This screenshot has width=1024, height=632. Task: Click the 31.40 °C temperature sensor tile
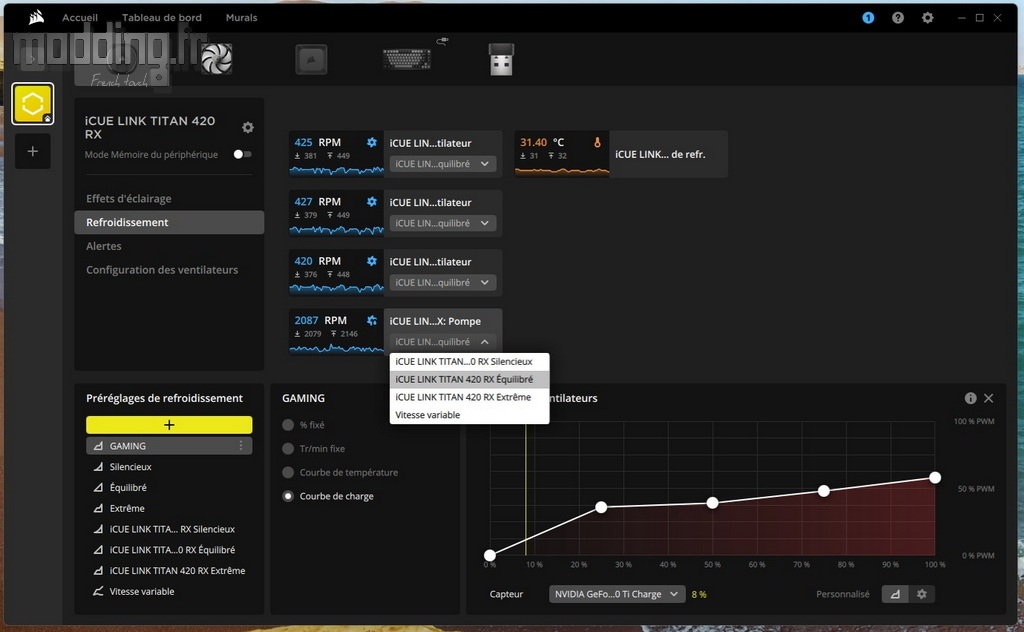[621, 154]
